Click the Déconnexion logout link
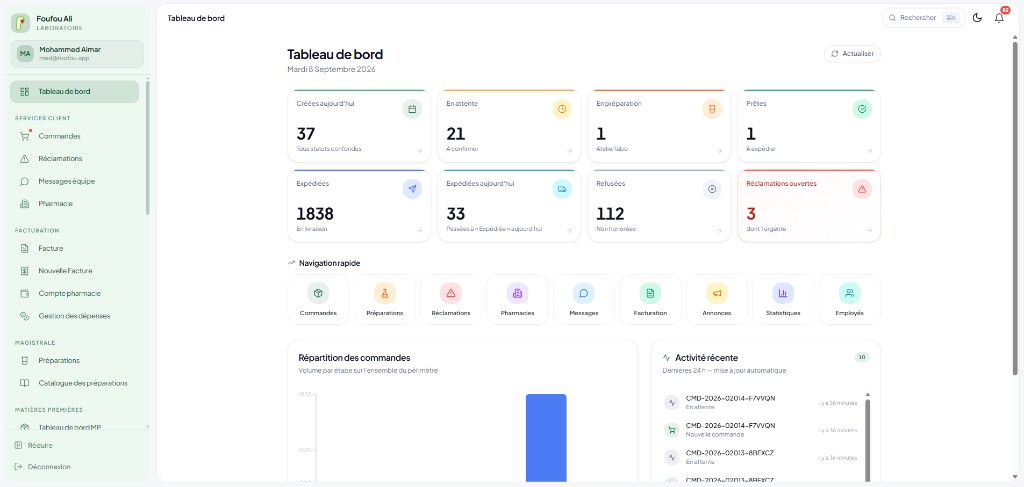 [42, 467]
